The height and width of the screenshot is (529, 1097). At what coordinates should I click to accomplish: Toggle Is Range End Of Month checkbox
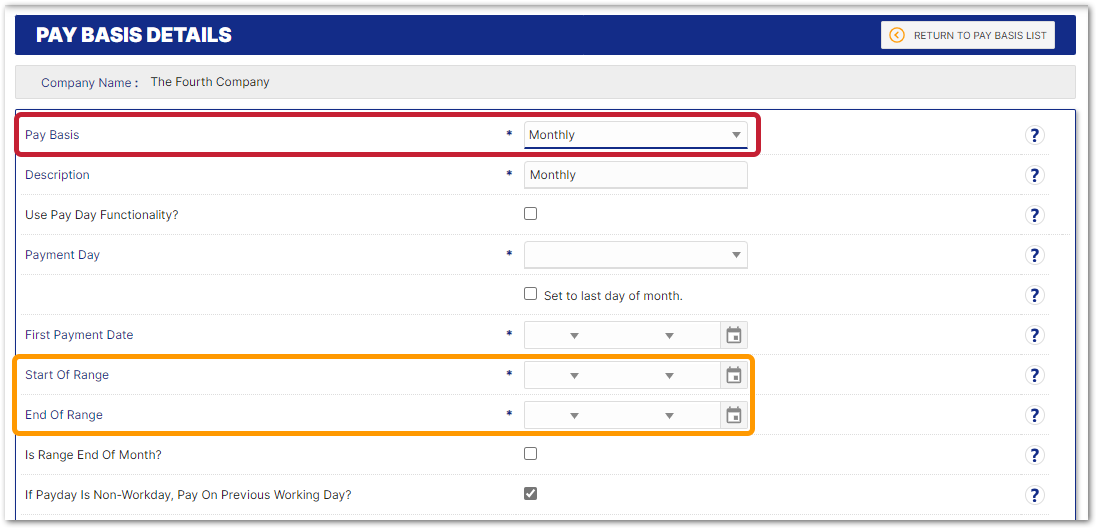[x=531, y=453]
